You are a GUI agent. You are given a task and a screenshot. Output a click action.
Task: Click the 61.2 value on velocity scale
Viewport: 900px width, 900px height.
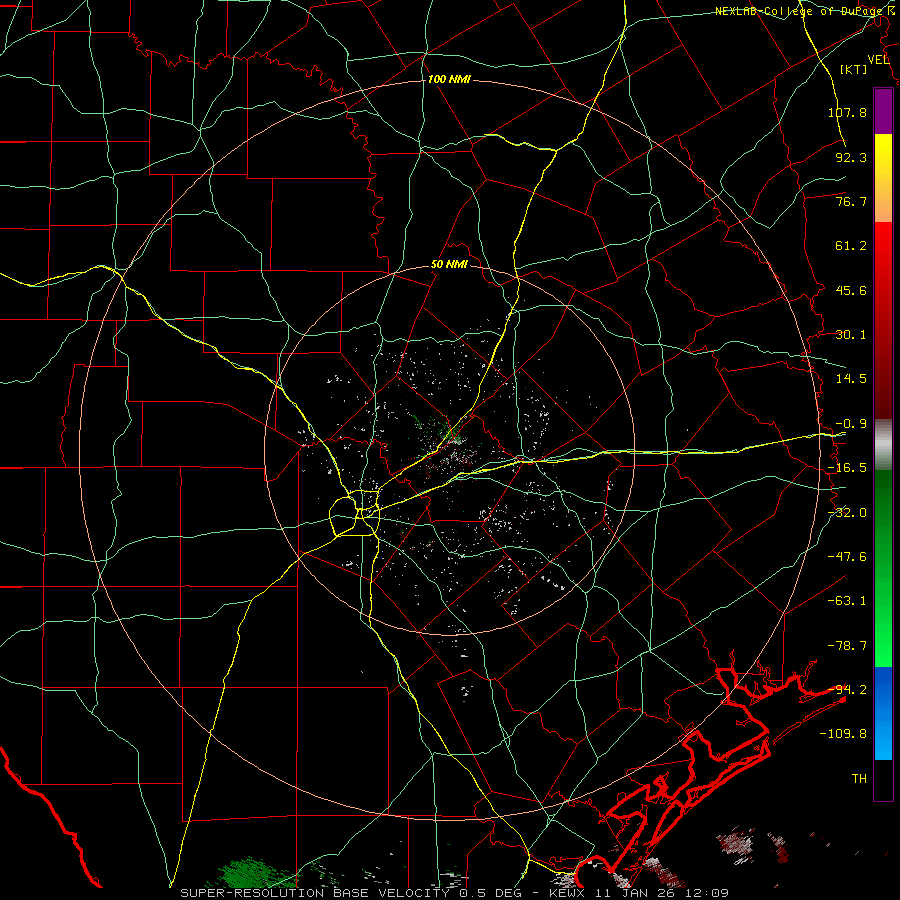(851, 246)
